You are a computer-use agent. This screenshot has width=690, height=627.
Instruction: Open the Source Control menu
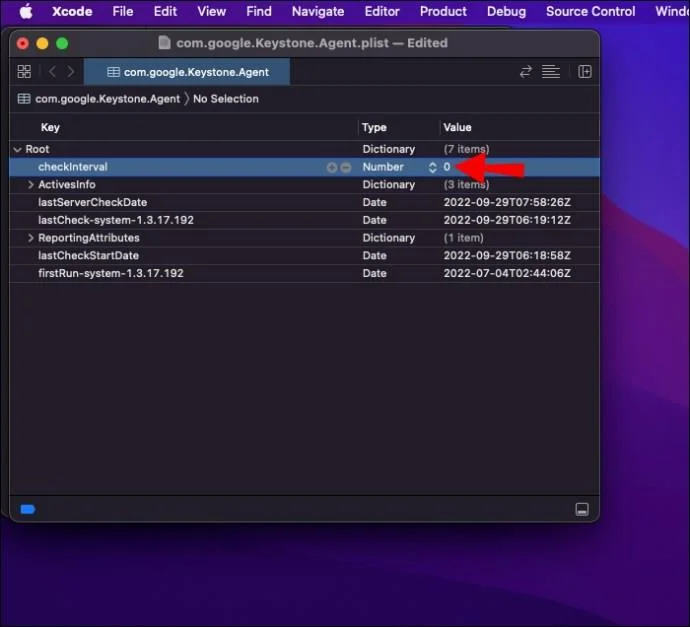[591, 11]
